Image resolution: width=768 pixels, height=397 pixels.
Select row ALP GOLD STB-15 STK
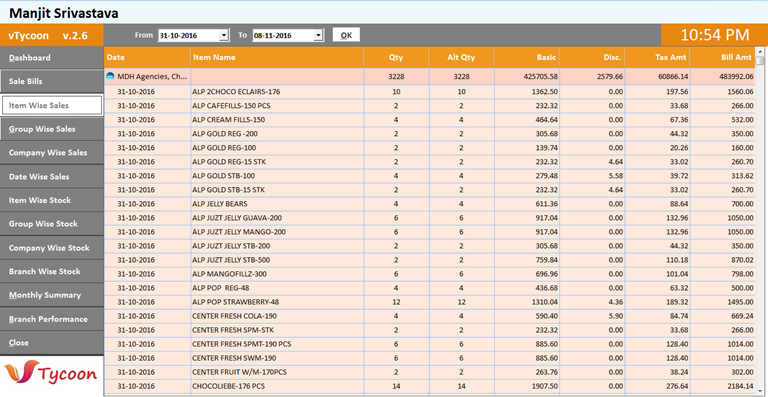click(430, 189)
